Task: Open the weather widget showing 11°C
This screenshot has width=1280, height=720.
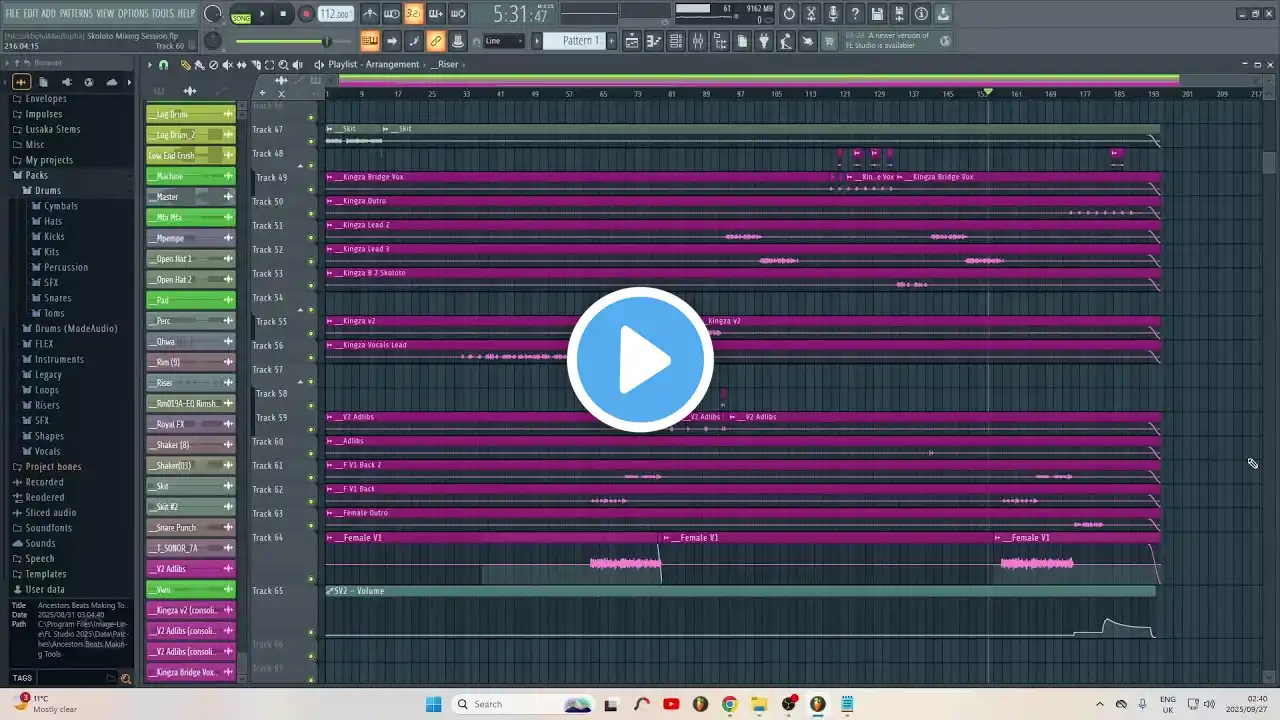Action: click(x=47, y=704)
